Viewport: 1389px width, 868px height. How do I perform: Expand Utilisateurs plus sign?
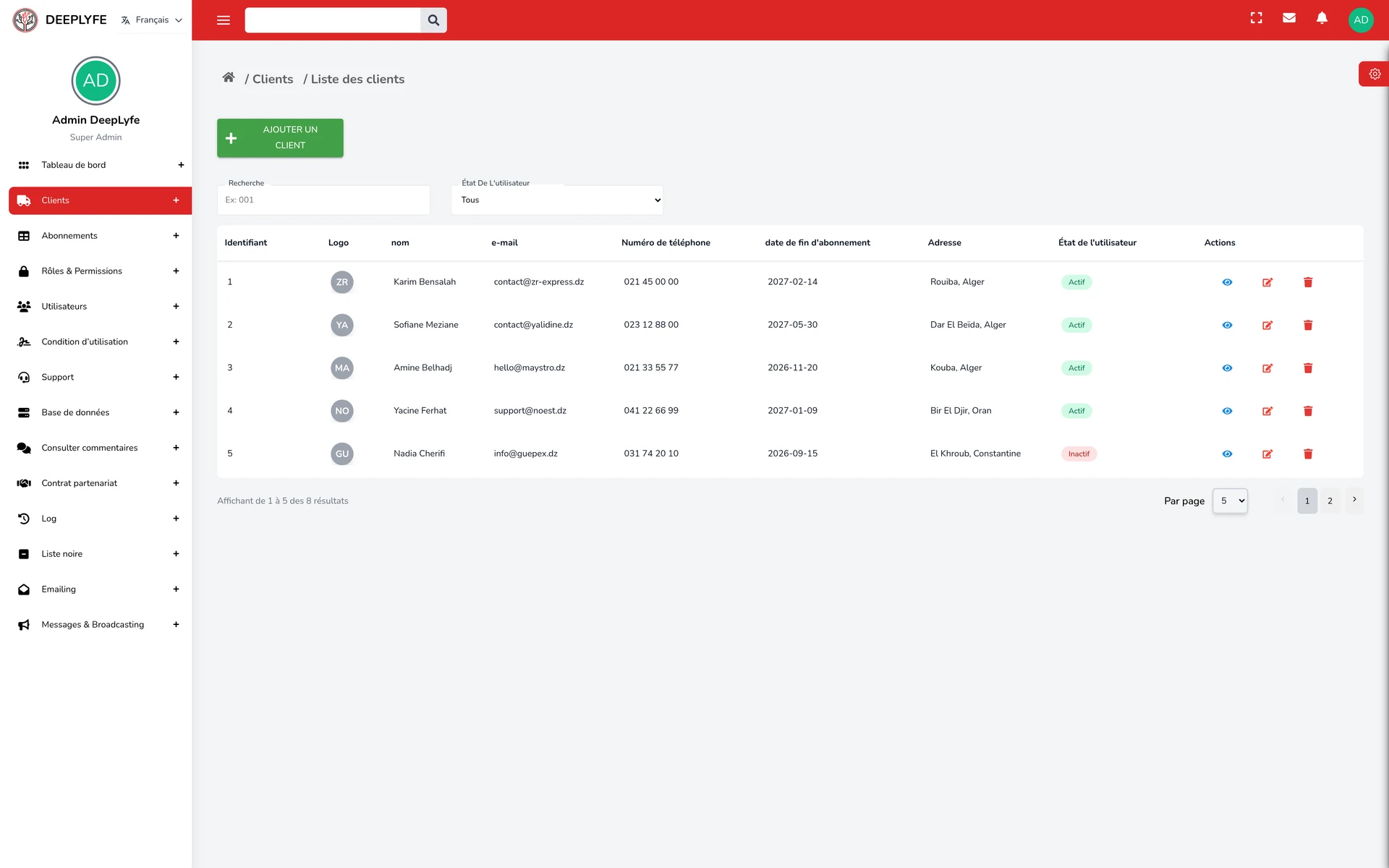coord(176,307)
